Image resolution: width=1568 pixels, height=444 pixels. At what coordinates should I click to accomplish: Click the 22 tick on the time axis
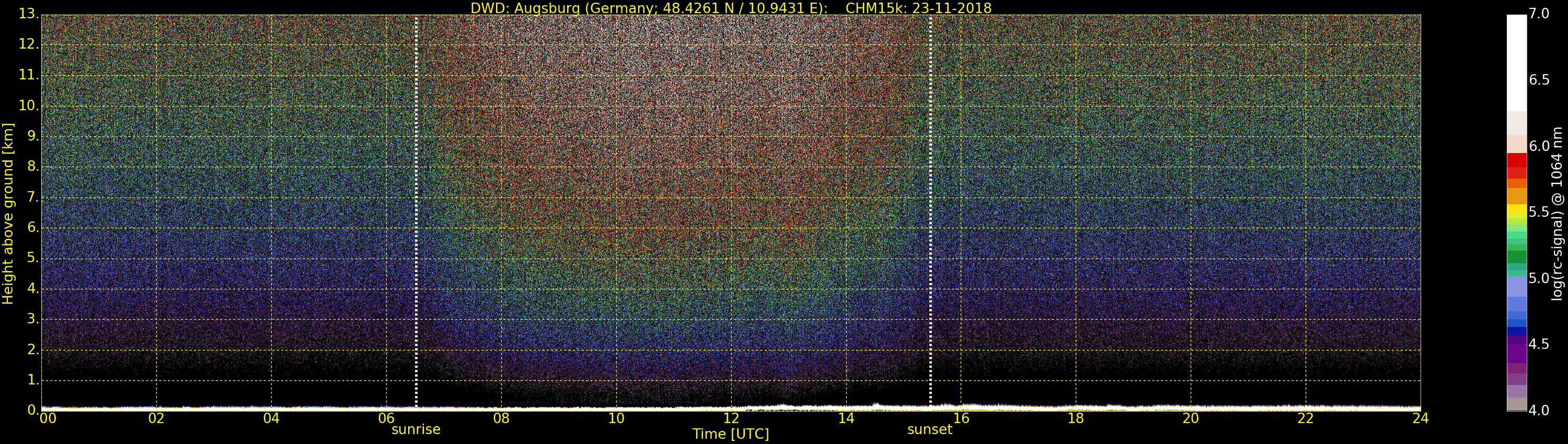(1306, 418)
